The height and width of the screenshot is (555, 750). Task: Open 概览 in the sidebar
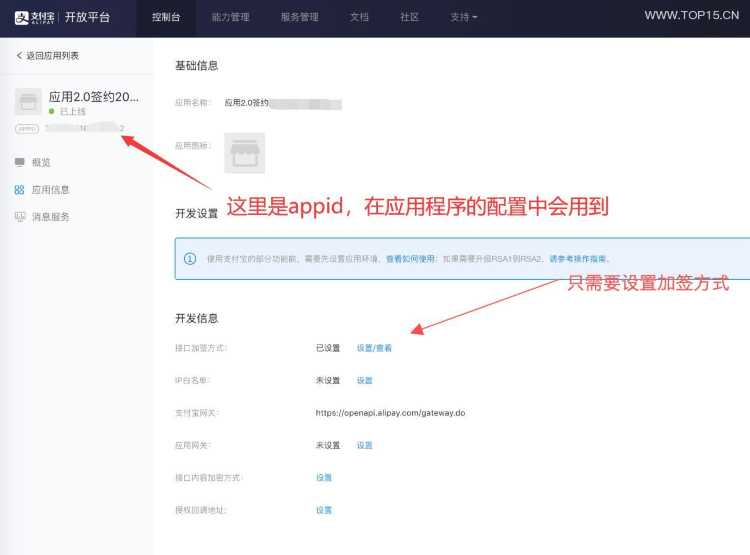coord(41,162)
